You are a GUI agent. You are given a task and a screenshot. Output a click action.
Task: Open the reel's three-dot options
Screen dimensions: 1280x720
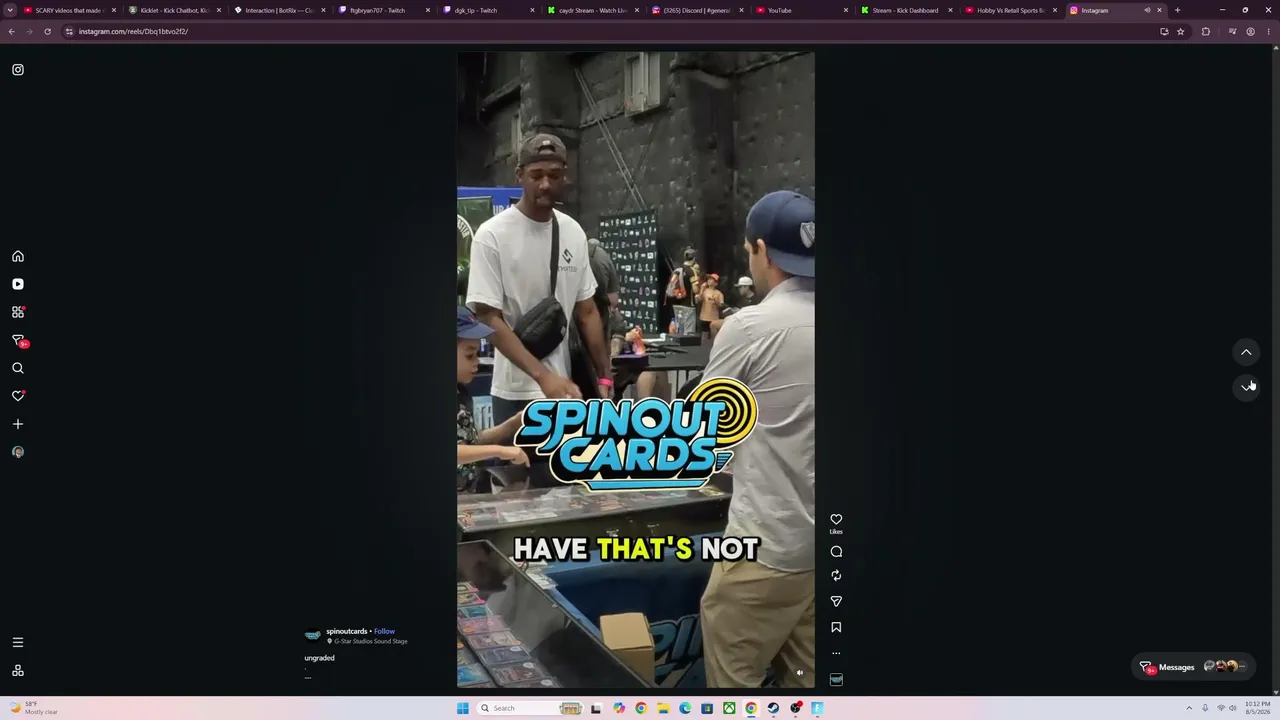click(x=836, y=653)
